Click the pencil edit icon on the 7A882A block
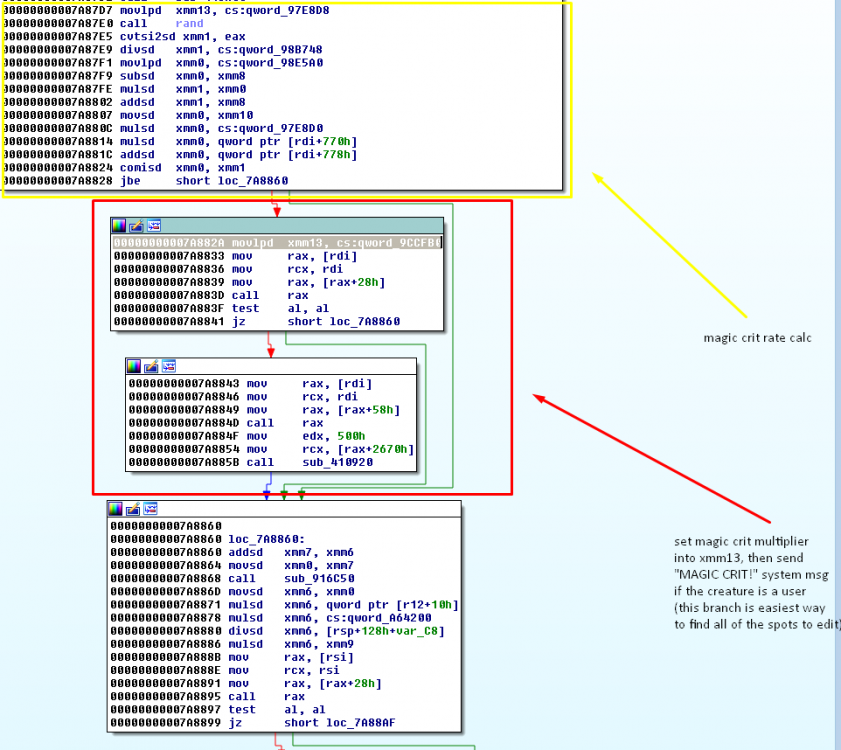841x750 pixels. coord(136,226)
